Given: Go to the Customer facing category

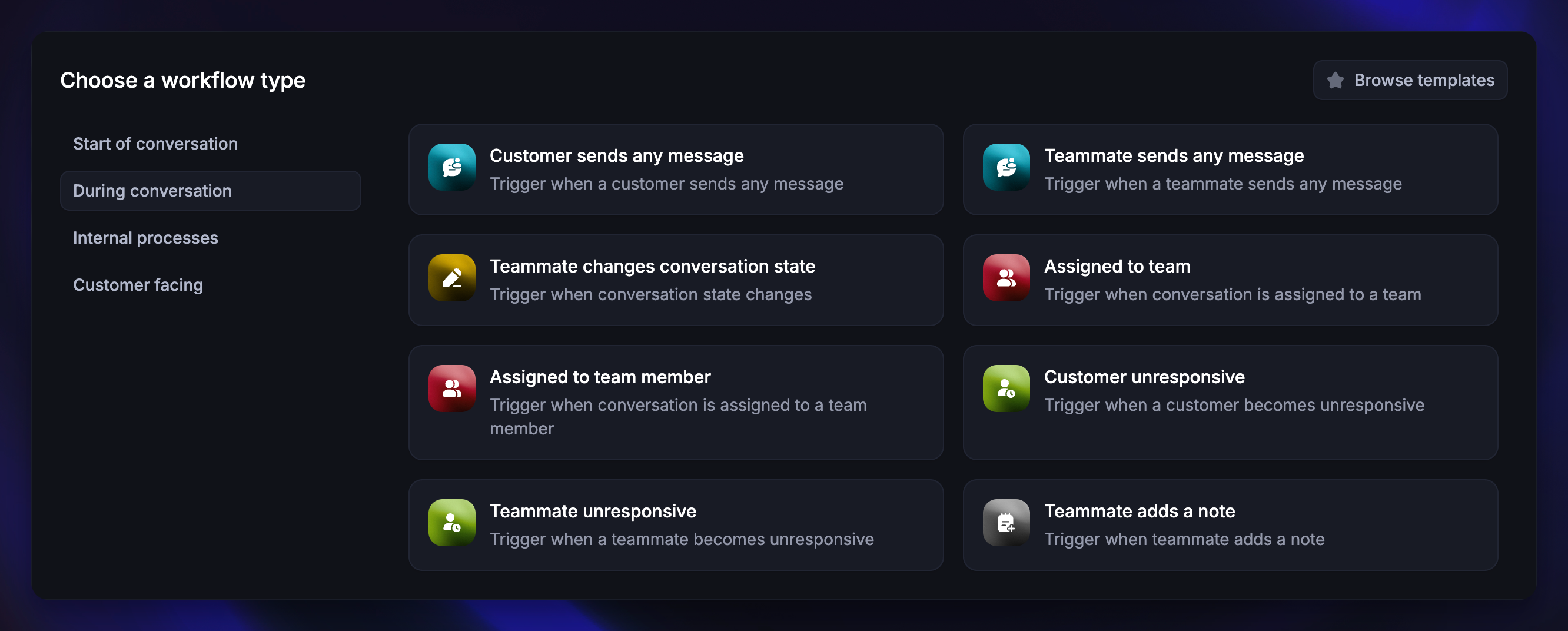Looking at the screenshot, I should pos(138,285).
